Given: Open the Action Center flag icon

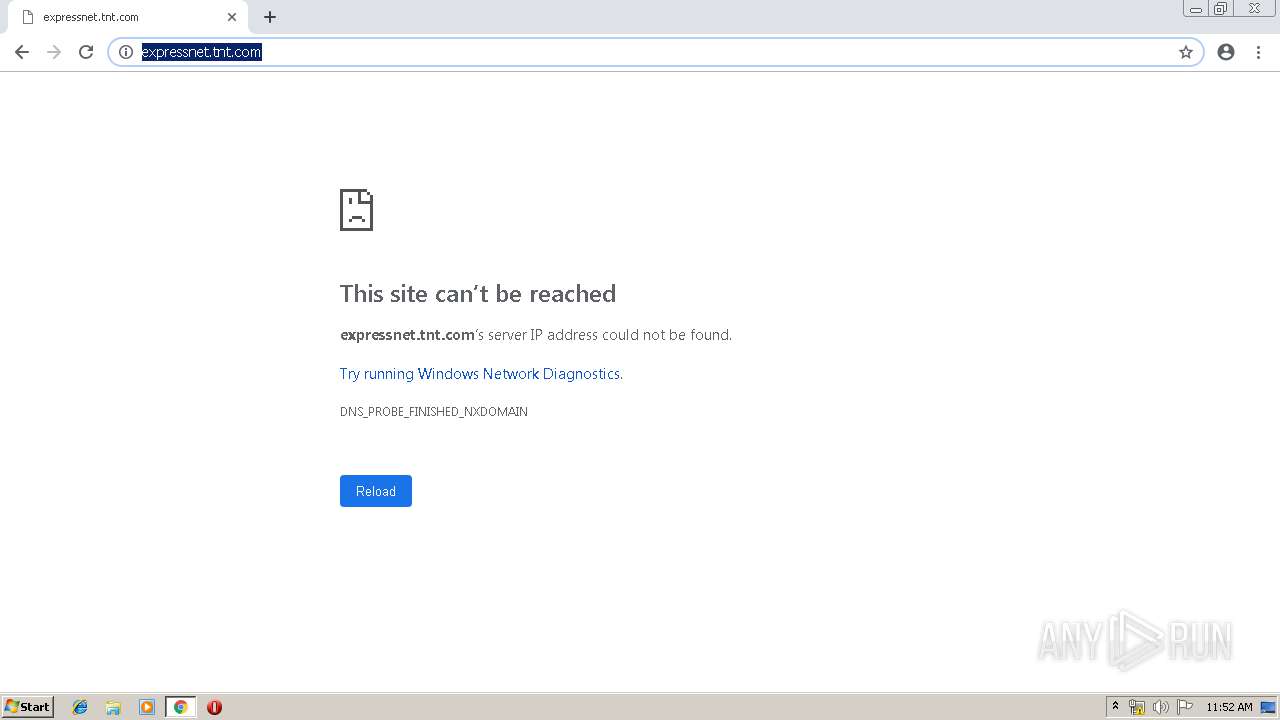Looking at the screenshot, I should click(x=1185, y=707).
